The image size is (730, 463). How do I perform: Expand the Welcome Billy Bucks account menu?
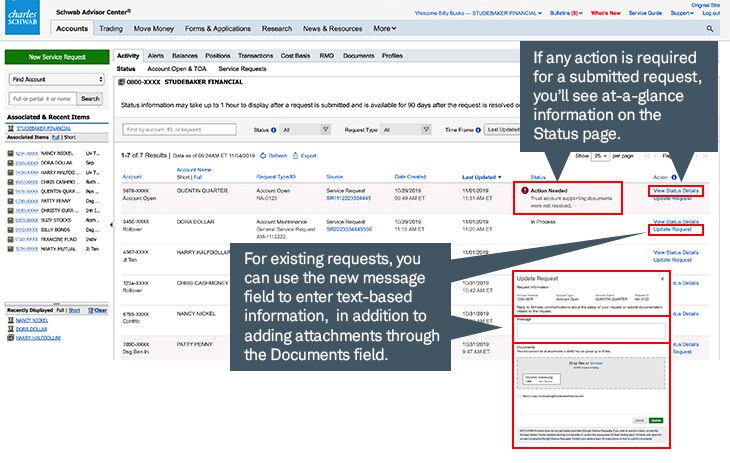tap(479, 13)
